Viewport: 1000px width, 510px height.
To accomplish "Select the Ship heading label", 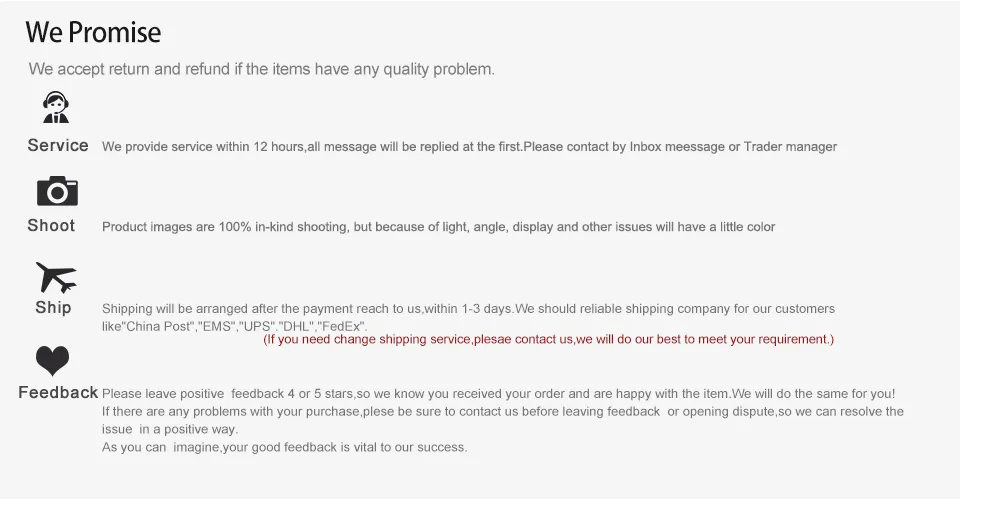I will click(53, 307).
